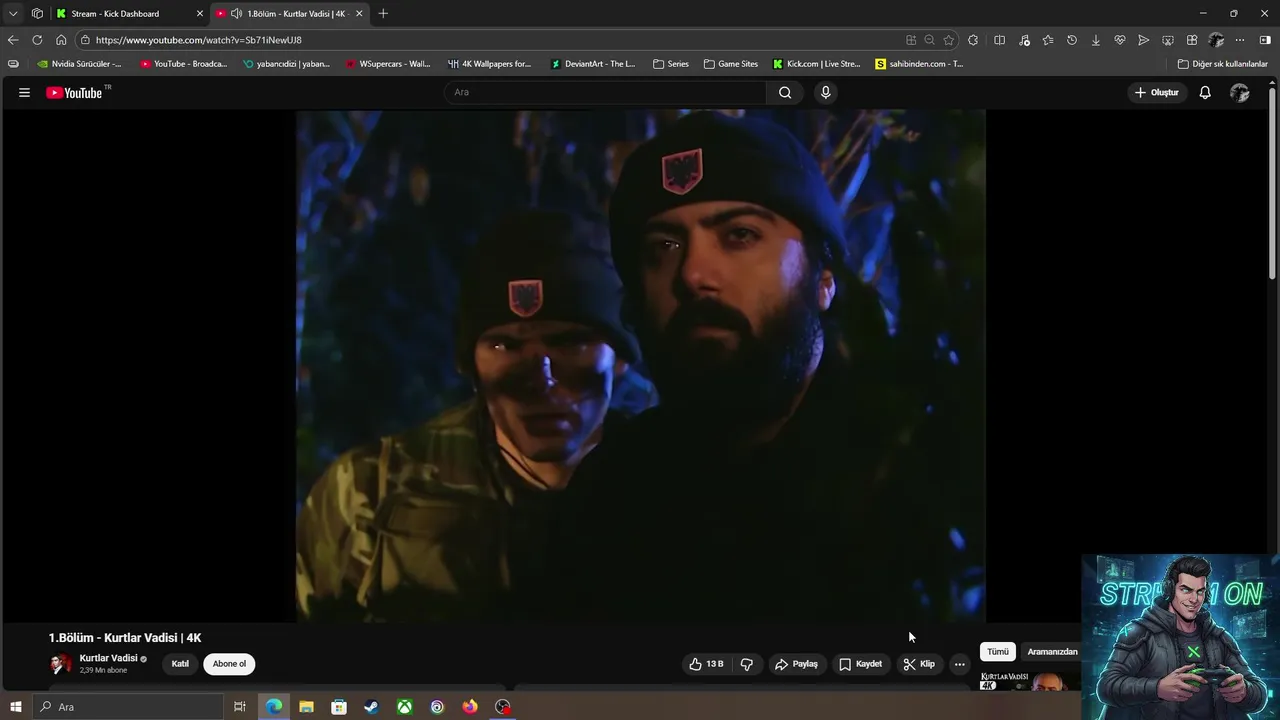This screenshot has height=720, width=1280.
Task: Open the YouTube guide hamburger menu
Action: (x=24, y=92)
